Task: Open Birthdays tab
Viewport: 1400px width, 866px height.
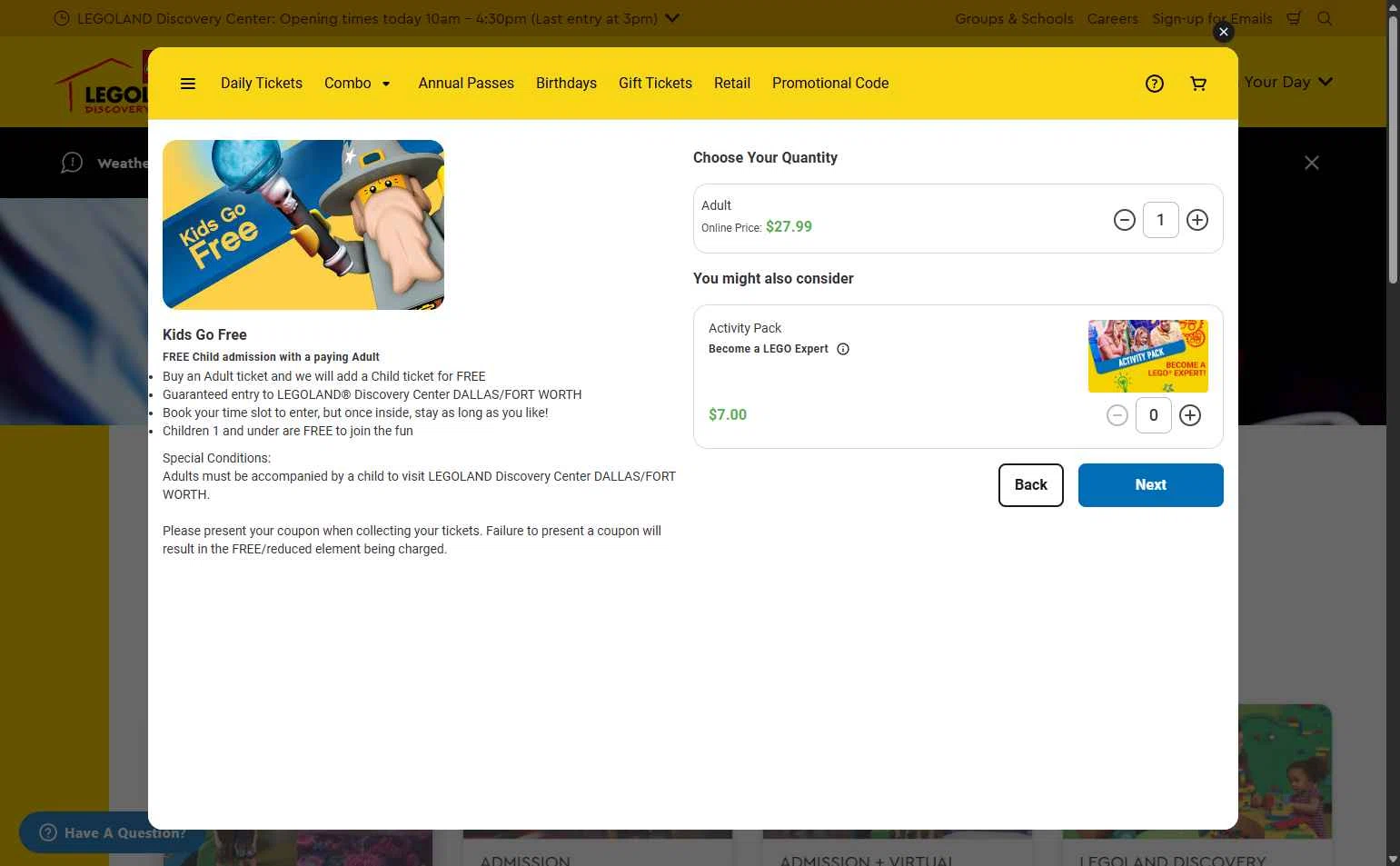Action: (566, 84)
